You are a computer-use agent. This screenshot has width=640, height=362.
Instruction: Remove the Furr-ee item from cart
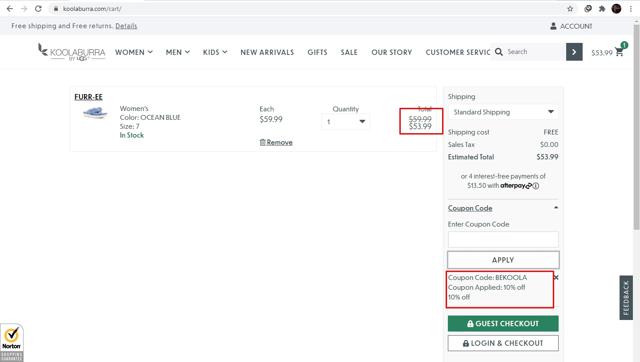[x=276, y=142]
